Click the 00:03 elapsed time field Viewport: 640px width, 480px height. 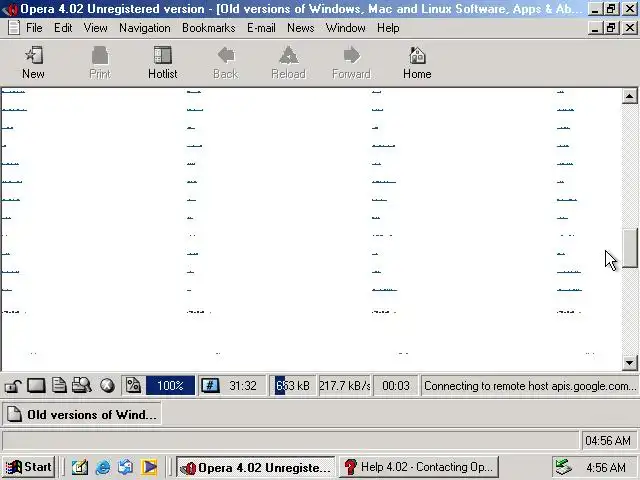(396, 386)
